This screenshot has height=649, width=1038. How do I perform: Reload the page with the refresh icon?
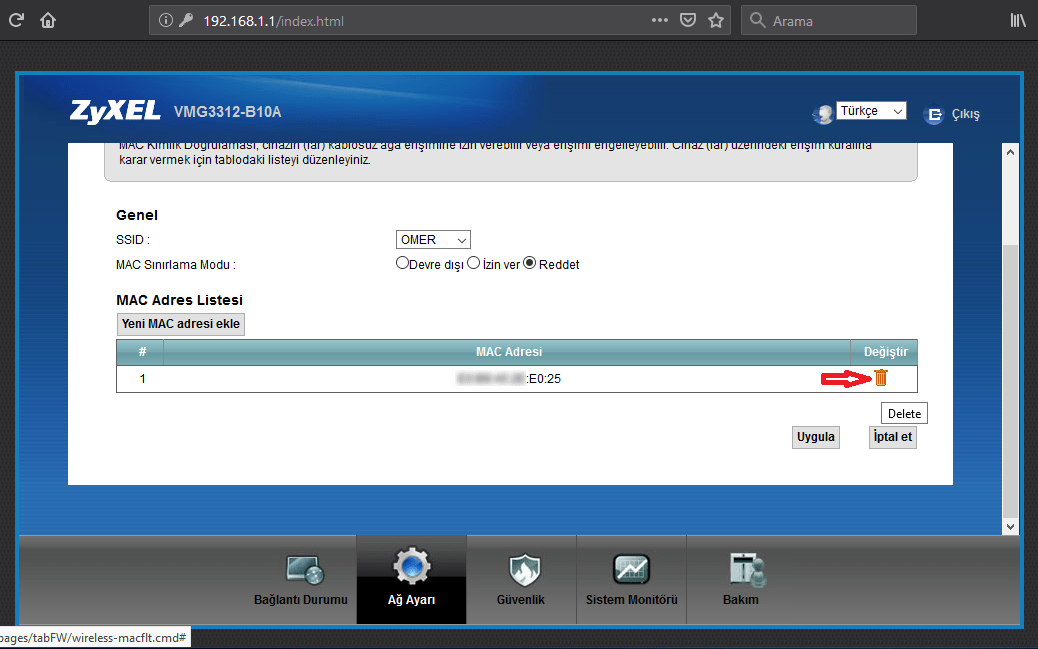17,21
